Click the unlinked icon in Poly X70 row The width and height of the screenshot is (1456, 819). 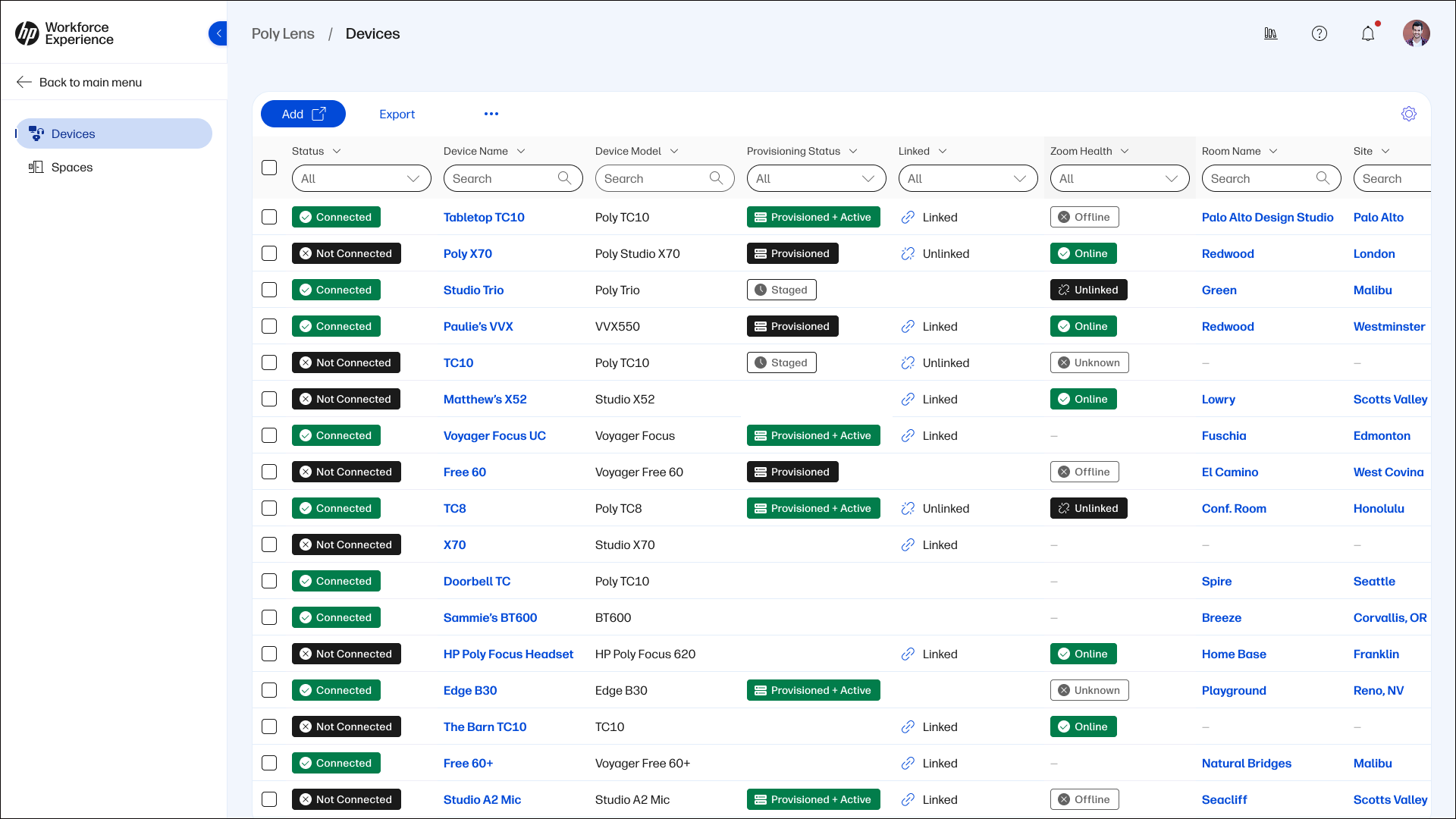[908, 253]
